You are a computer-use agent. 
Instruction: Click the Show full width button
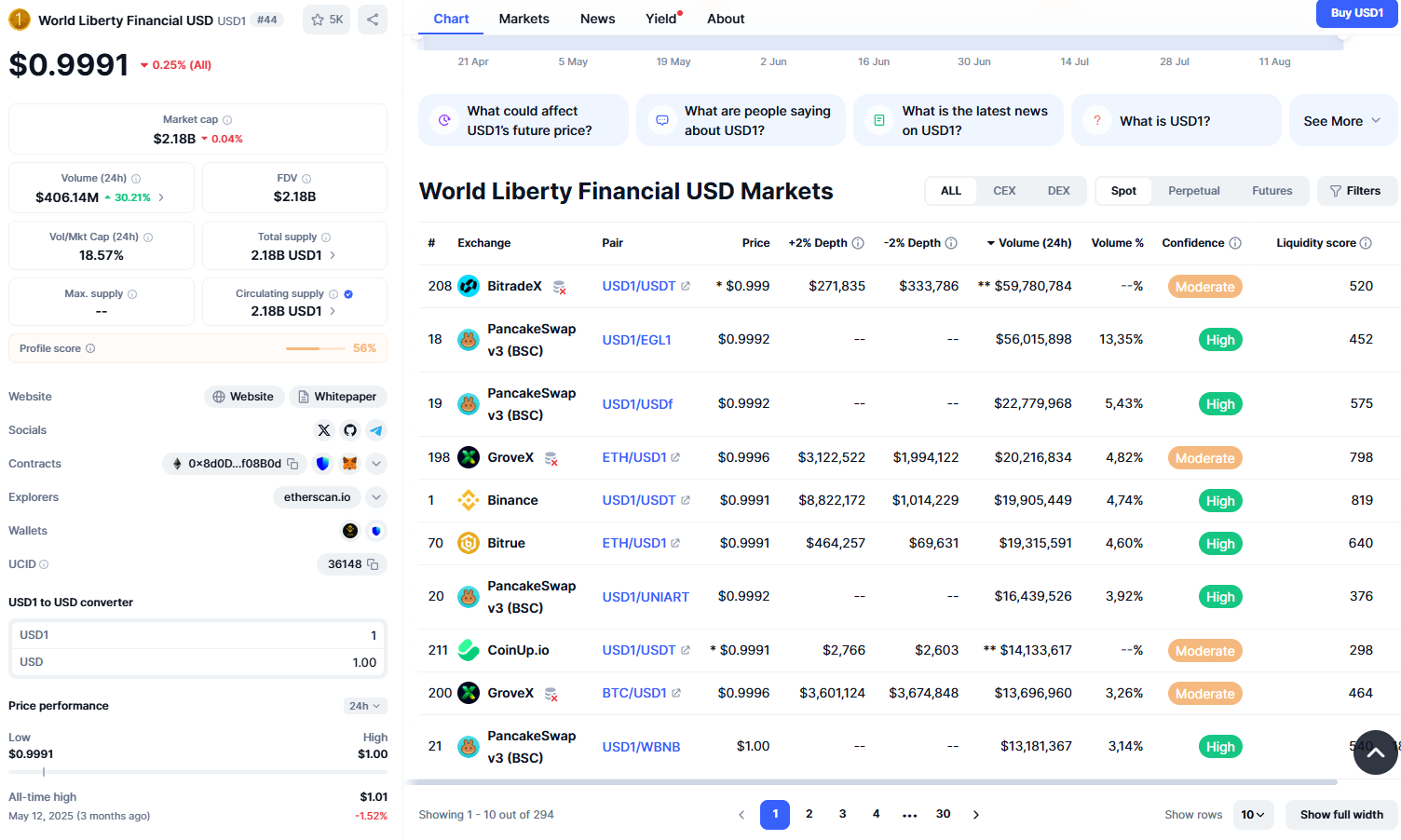click(x=1341, y=815)
